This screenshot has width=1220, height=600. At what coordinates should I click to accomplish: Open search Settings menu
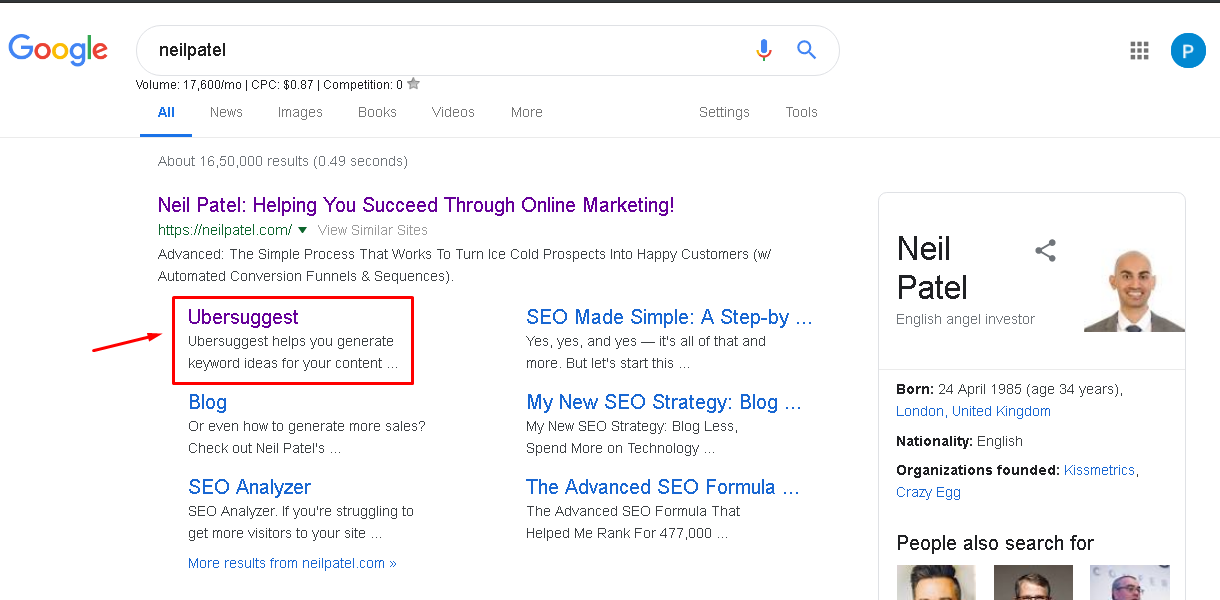[x=724, y=112]
